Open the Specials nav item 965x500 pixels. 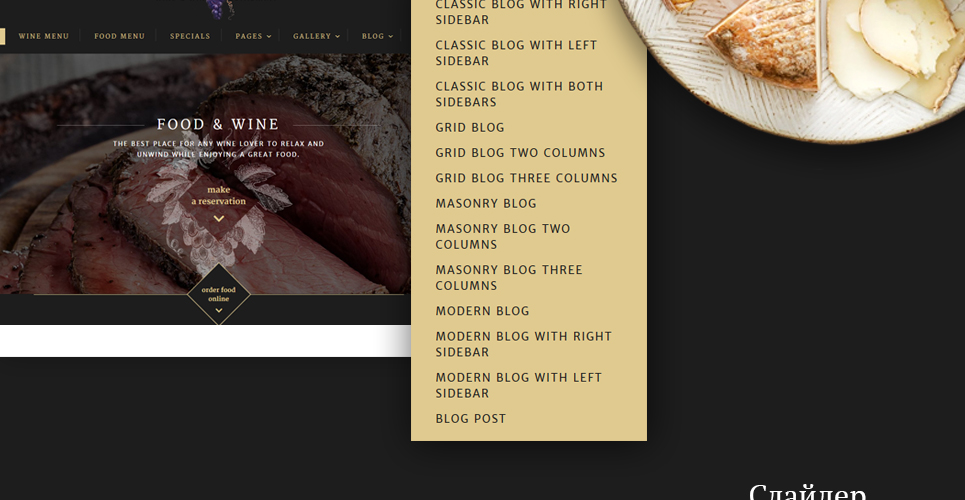[190, 36]
